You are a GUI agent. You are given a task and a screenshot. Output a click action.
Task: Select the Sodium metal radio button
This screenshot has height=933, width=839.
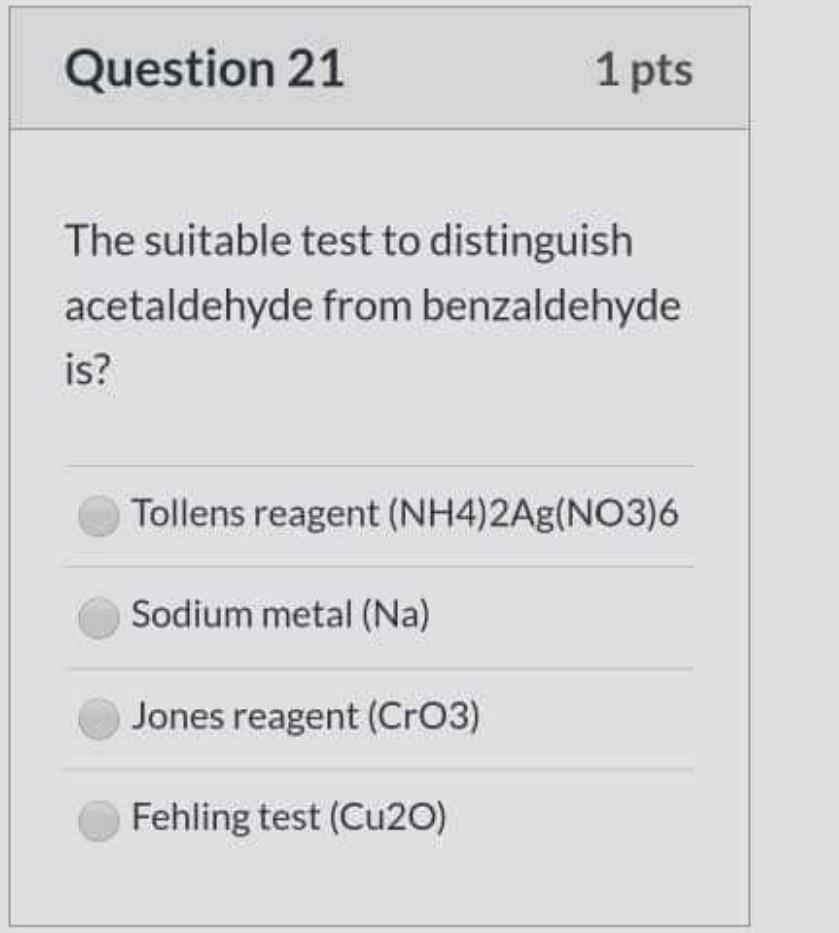click(99, 618)
